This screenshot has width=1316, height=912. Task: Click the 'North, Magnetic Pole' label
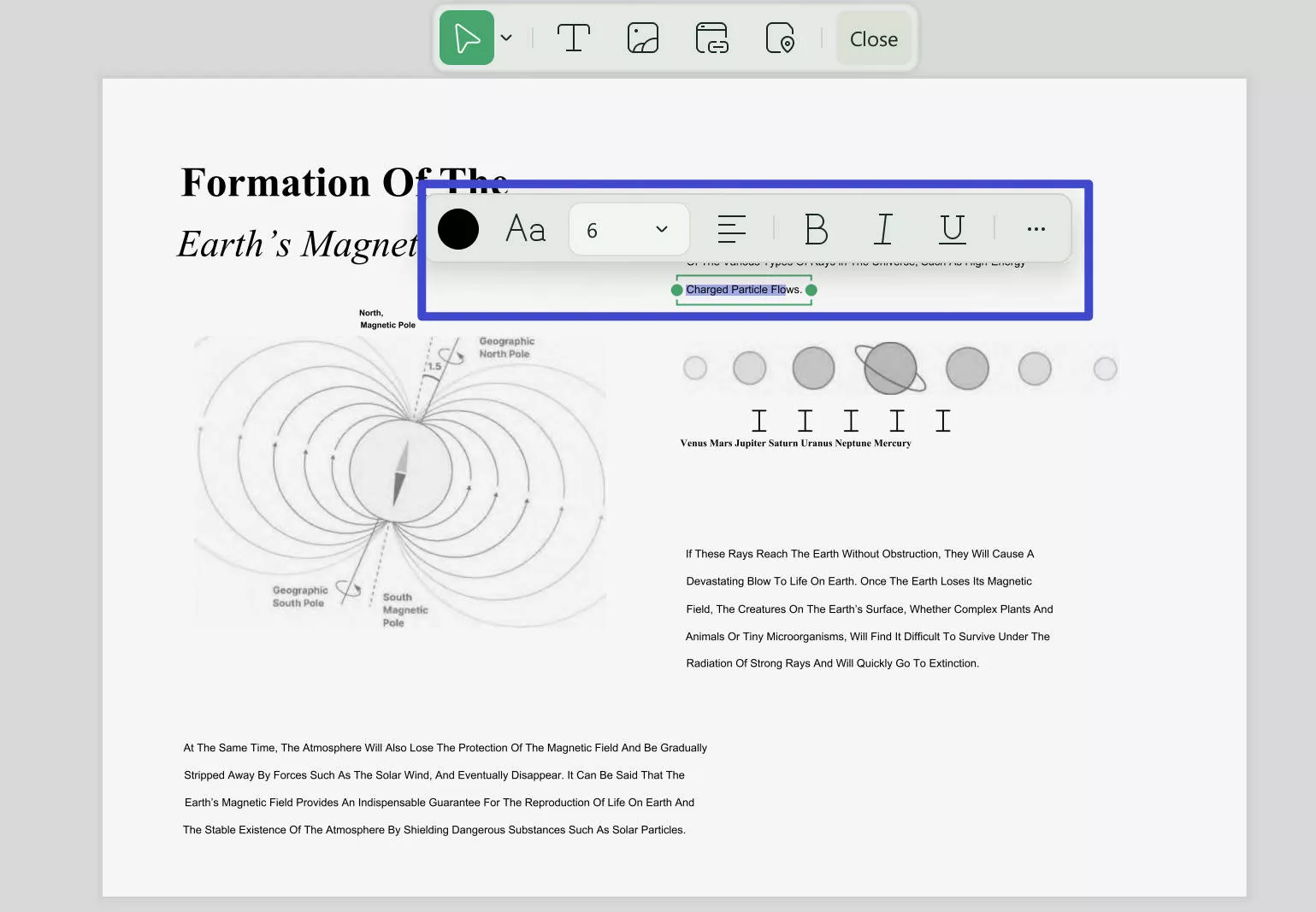coord(387,319)
